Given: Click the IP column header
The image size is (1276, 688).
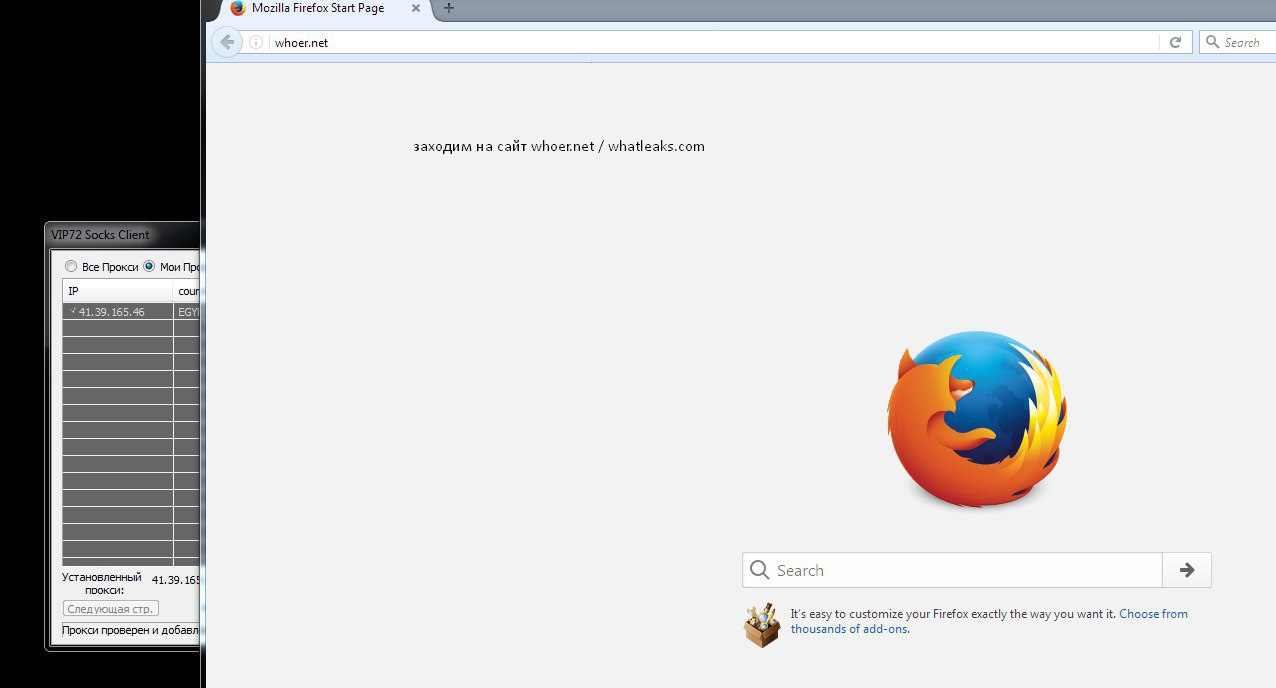Looking at the screenshot, I should [x=117, y=291].
